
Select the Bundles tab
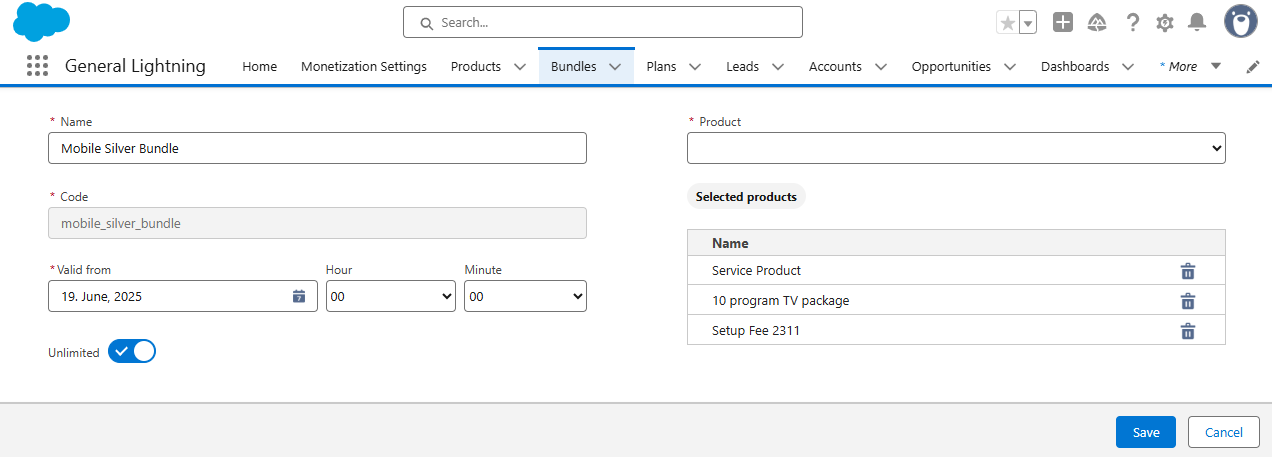point(573,67)
